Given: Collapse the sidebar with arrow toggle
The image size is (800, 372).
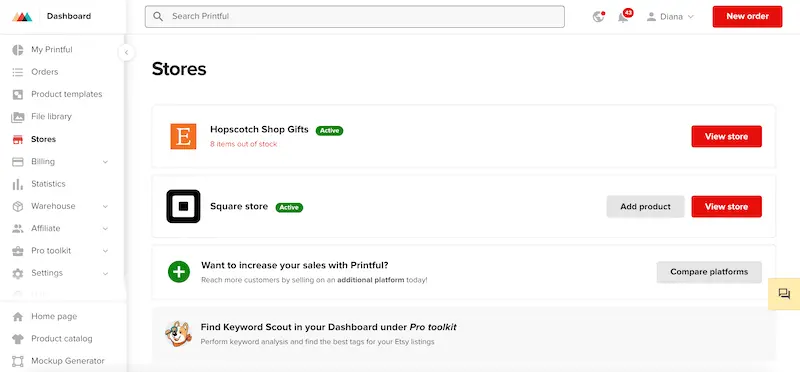Looking at the screenshot, I should 126,52.
